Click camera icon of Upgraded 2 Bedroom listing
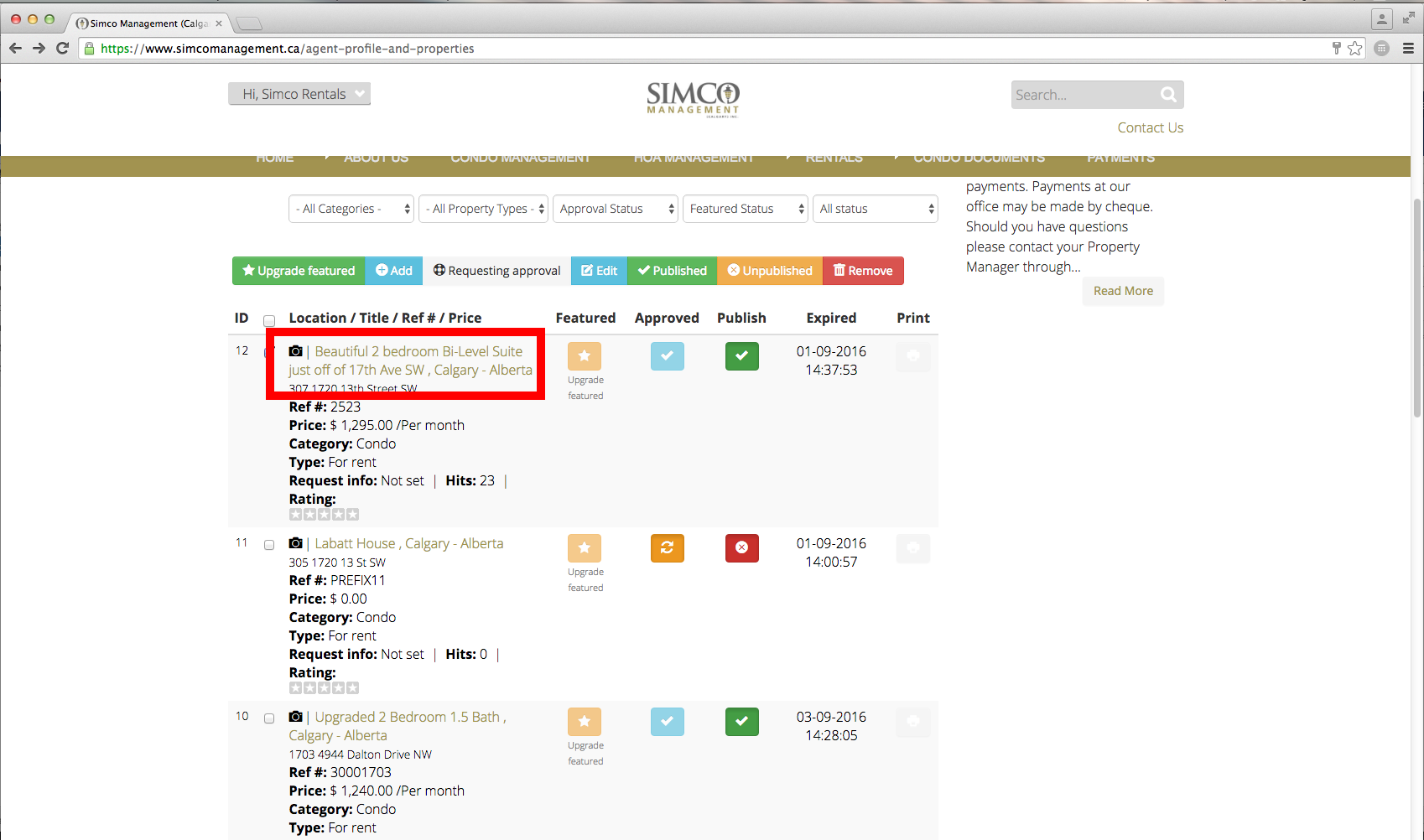 click(295, 717)
